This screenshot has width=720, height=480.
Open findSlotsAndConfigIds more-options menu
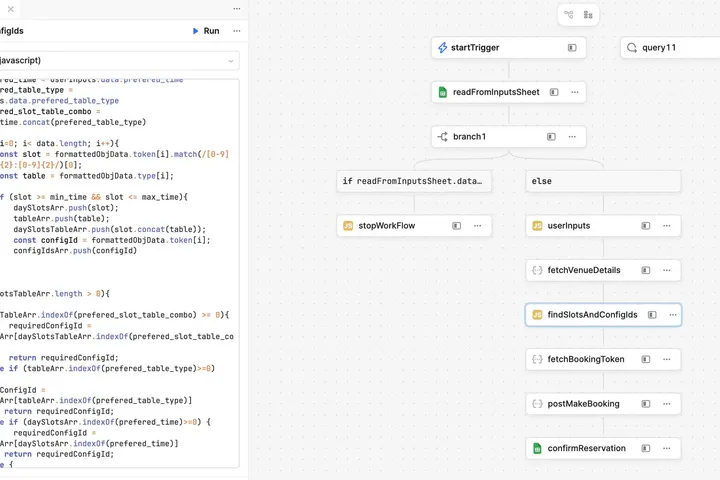[x=673, y=315]
